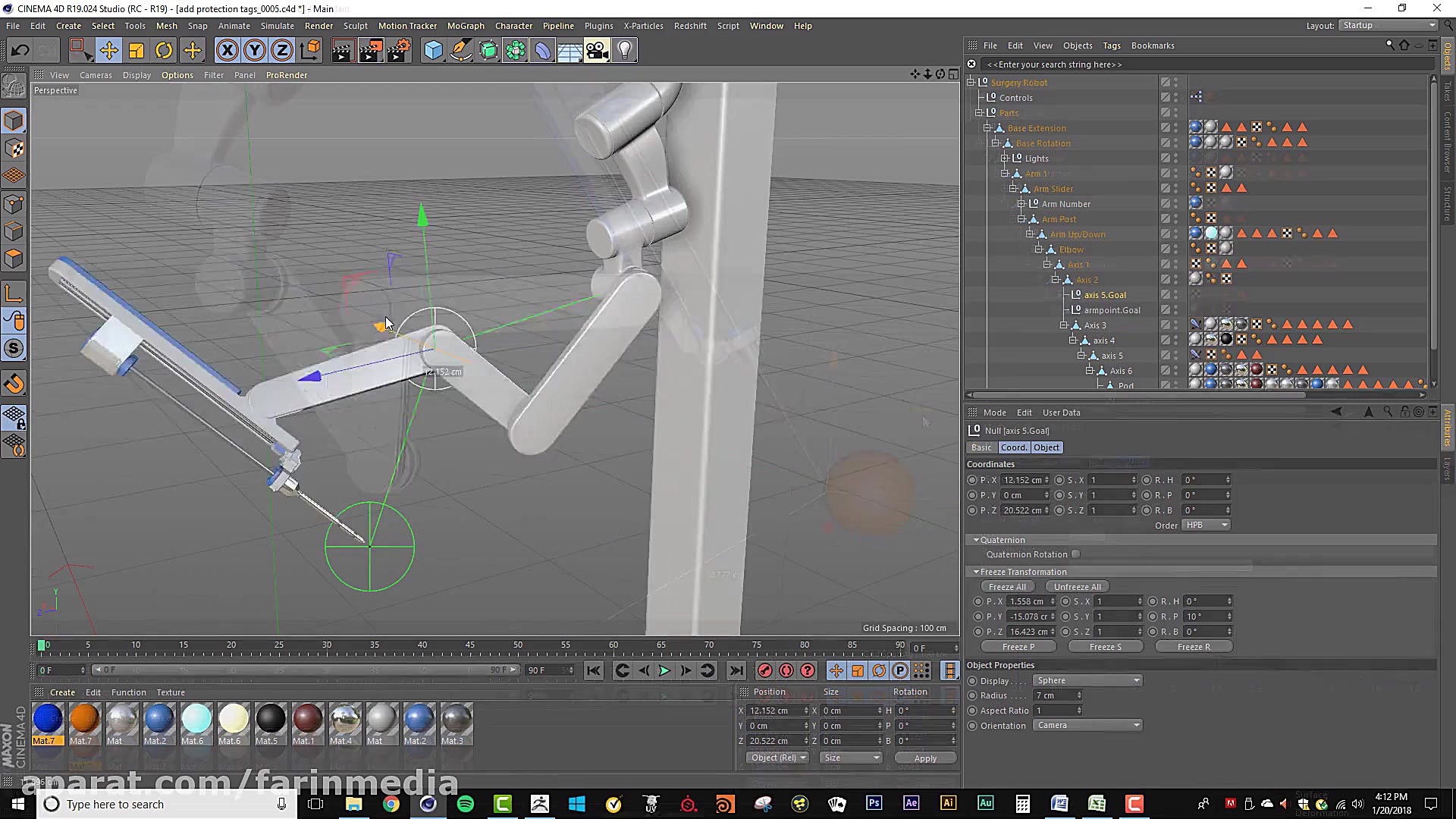This screenshot has height=819, width=1456.
Task: Collapse the Freeze Transformation section
Action: pyautogui.click(x=977, y=572)
